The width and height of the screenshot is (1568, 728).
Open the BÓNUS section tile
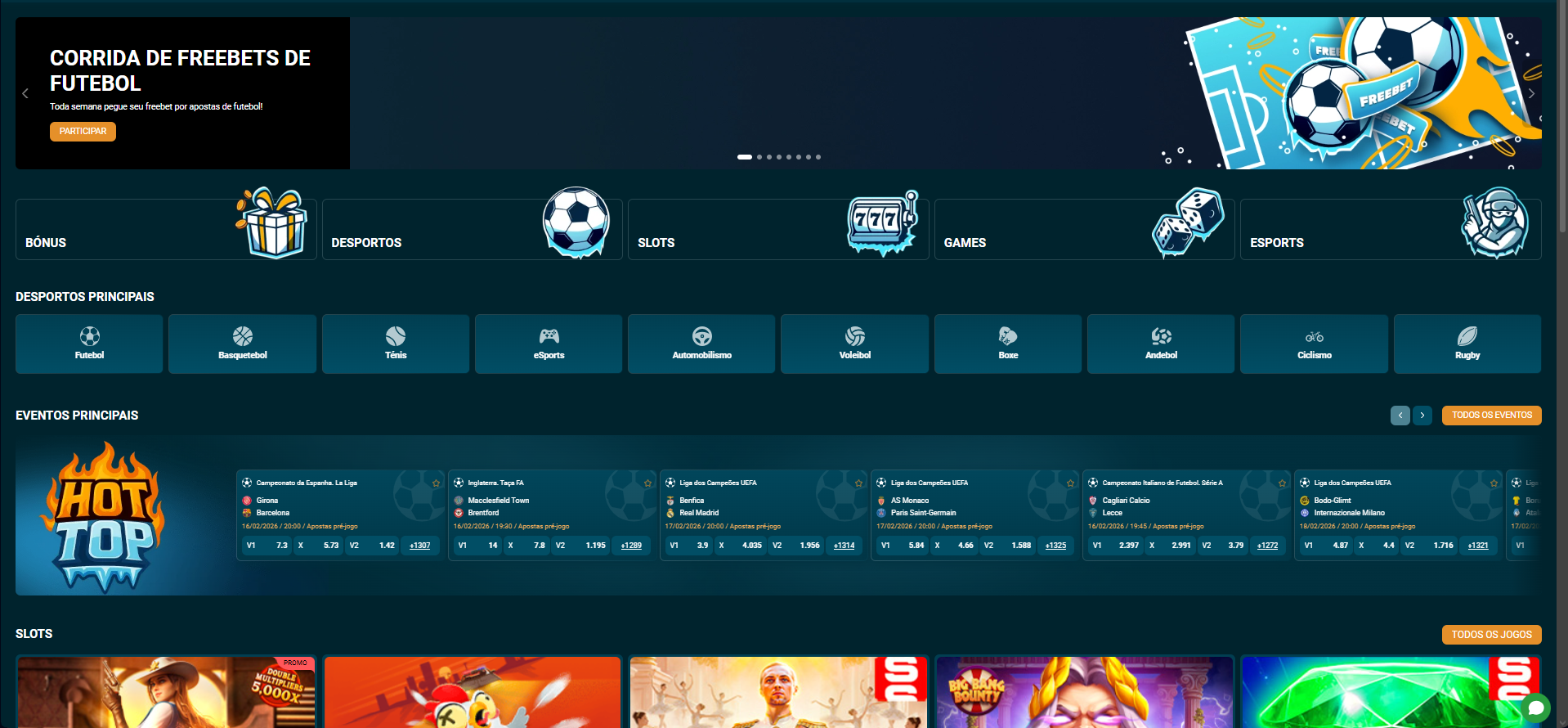[x=166, y=230]
